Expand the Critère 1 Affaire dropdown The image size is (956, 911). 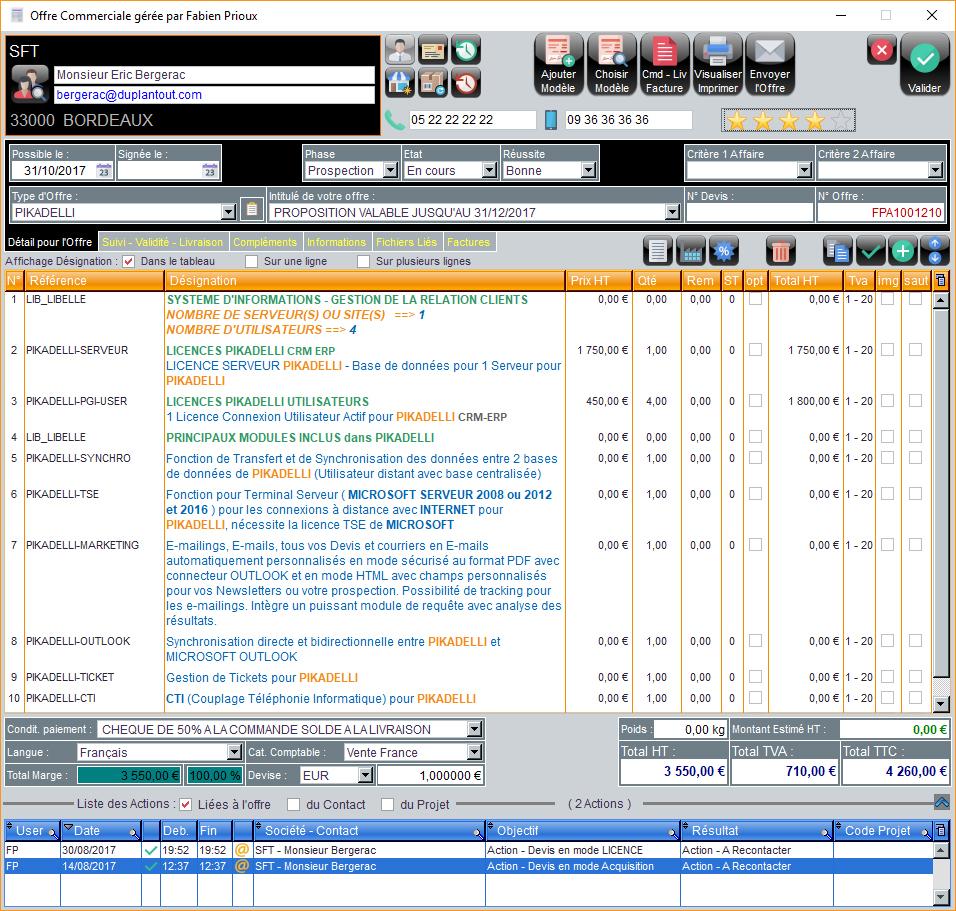(805, 170)
